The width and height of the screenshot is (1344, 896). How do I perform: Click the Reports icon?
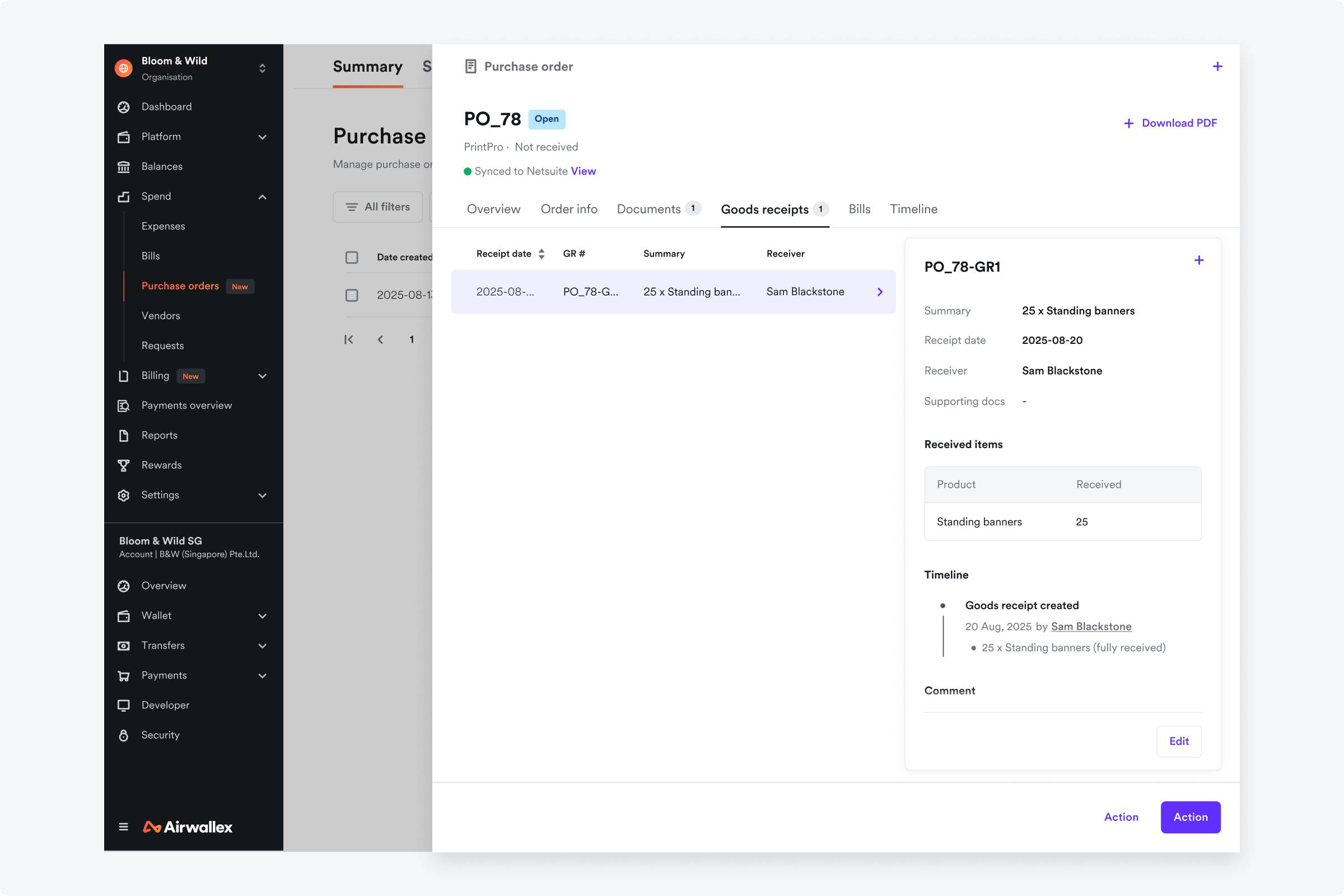click(x=123, y=435)
